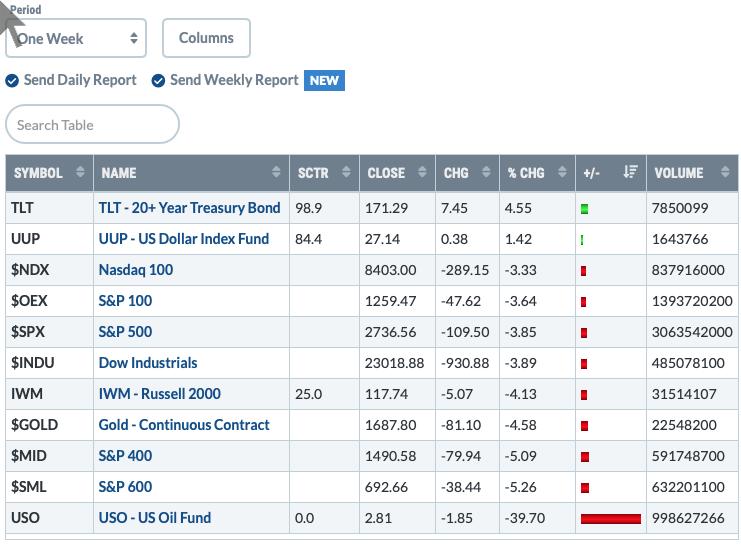This screenshot has width=741, height=545.
Task: Open UUP - US Dollar Index Fund link
Action: [x=184, y=239]
